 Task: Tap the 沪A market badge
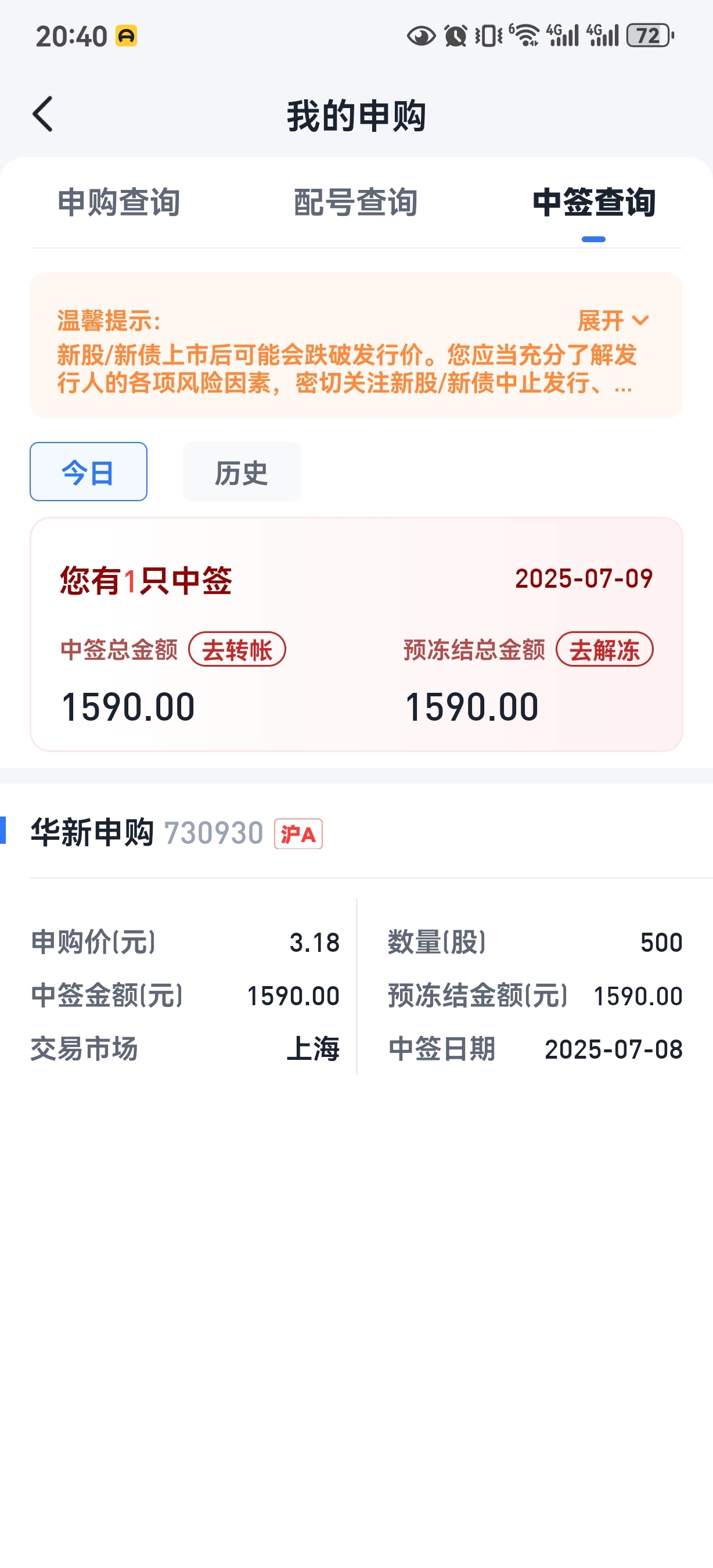pyautogui.click(x=298, y=834)
